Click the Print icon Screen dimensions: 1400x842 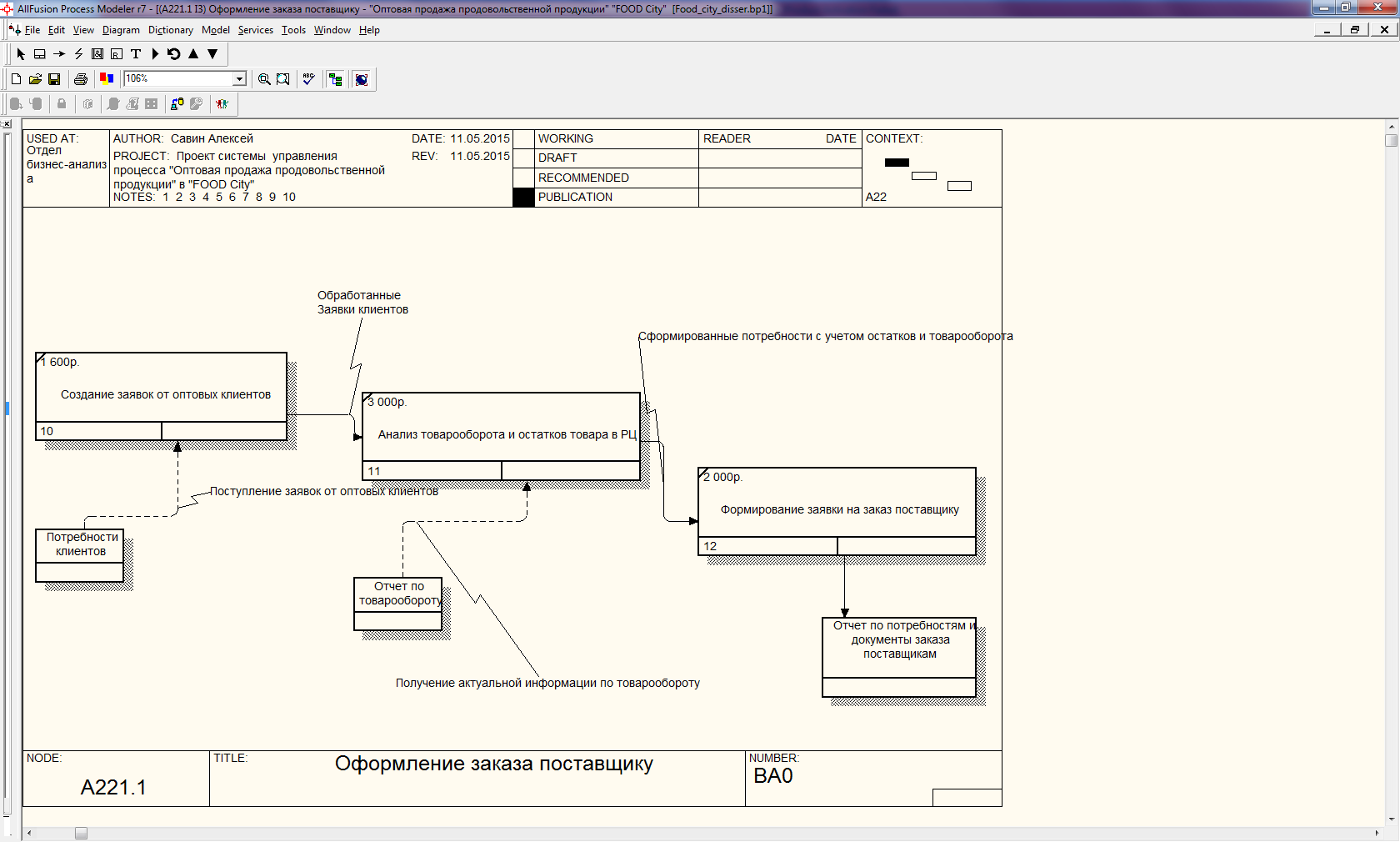(x=81, y=79)
